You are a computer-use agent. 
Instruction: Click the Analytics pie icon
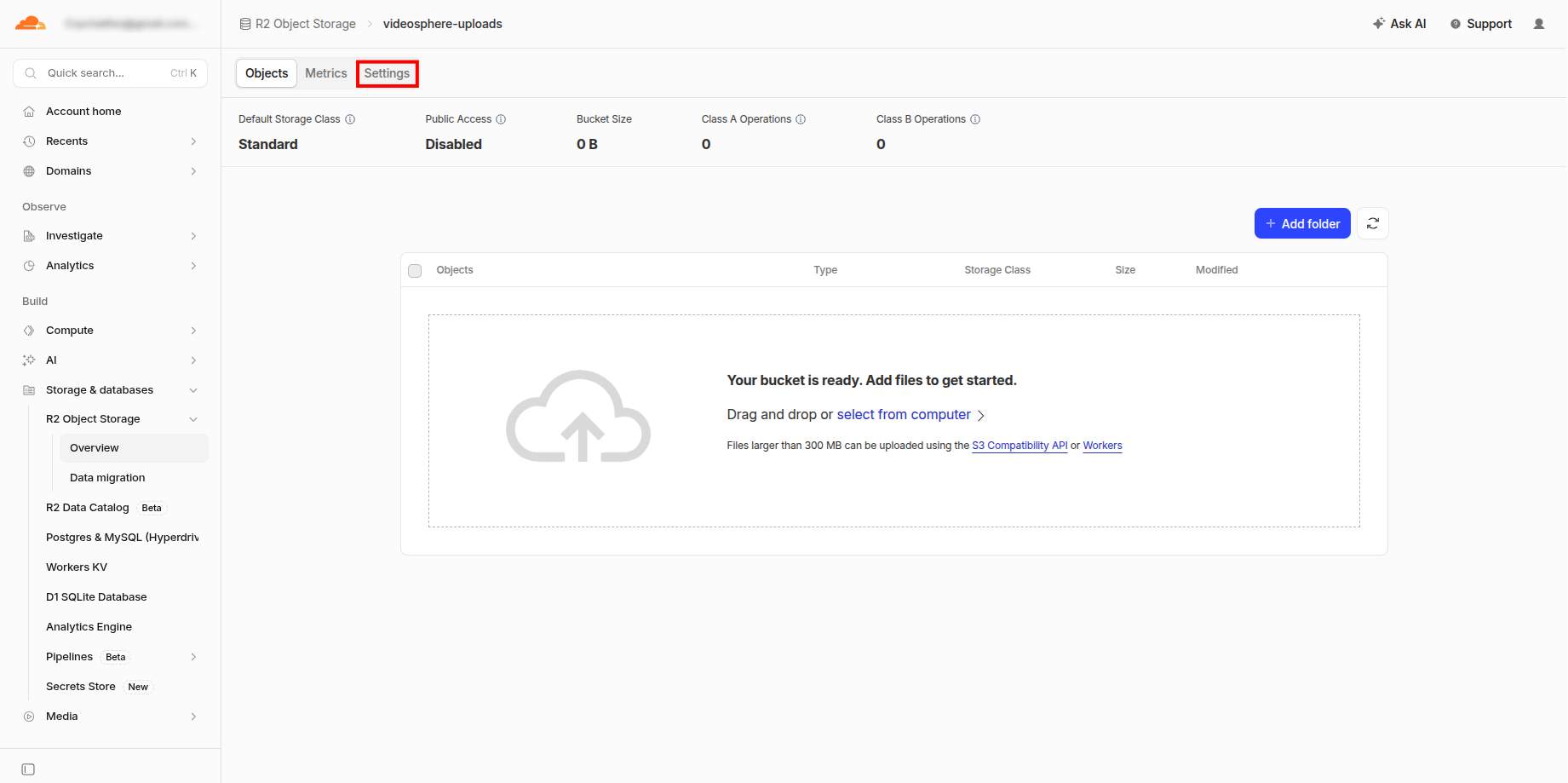pos(29,266)
